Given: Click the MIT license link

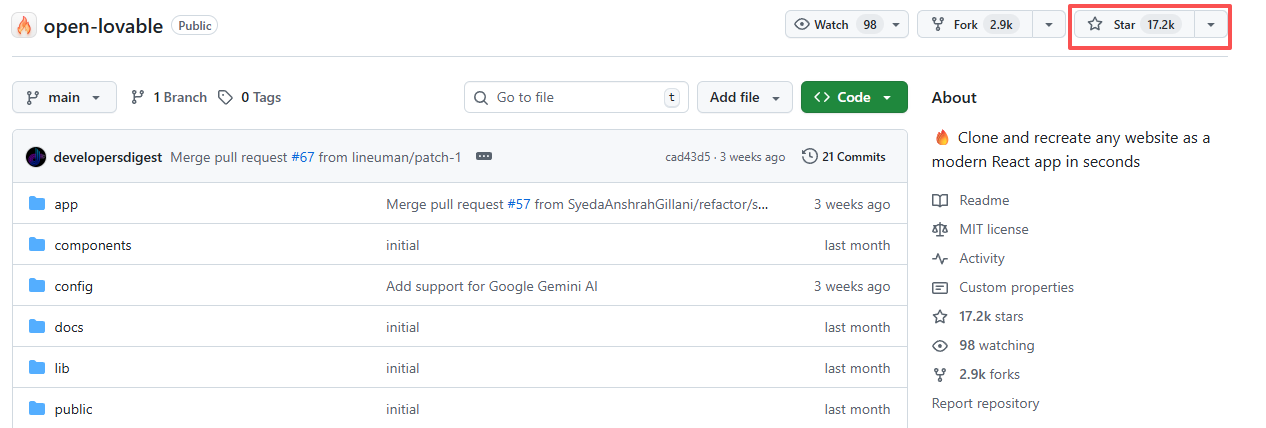Looking at the screenshot, I should click(x=992, y=229).
